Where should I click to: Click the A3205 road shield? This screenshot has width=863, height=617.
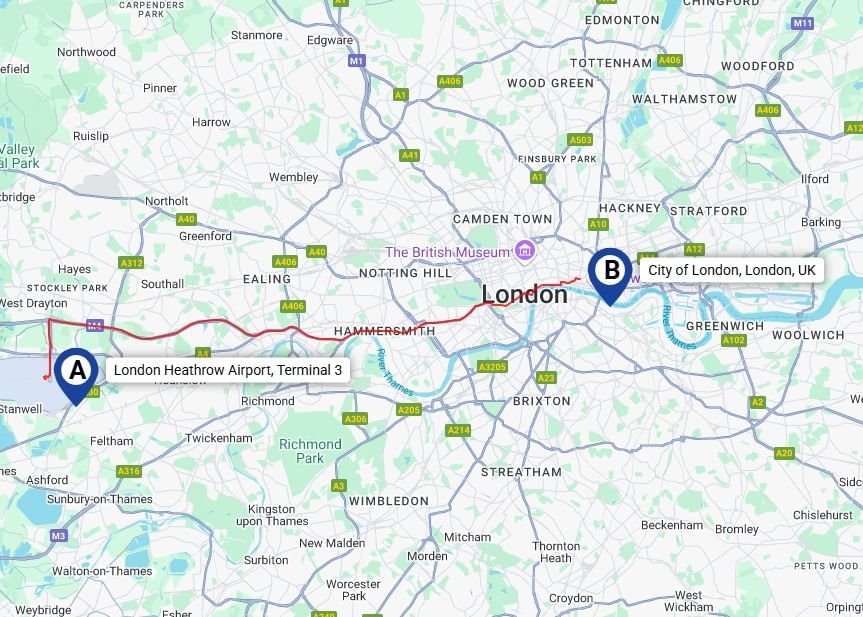point(492,367)
